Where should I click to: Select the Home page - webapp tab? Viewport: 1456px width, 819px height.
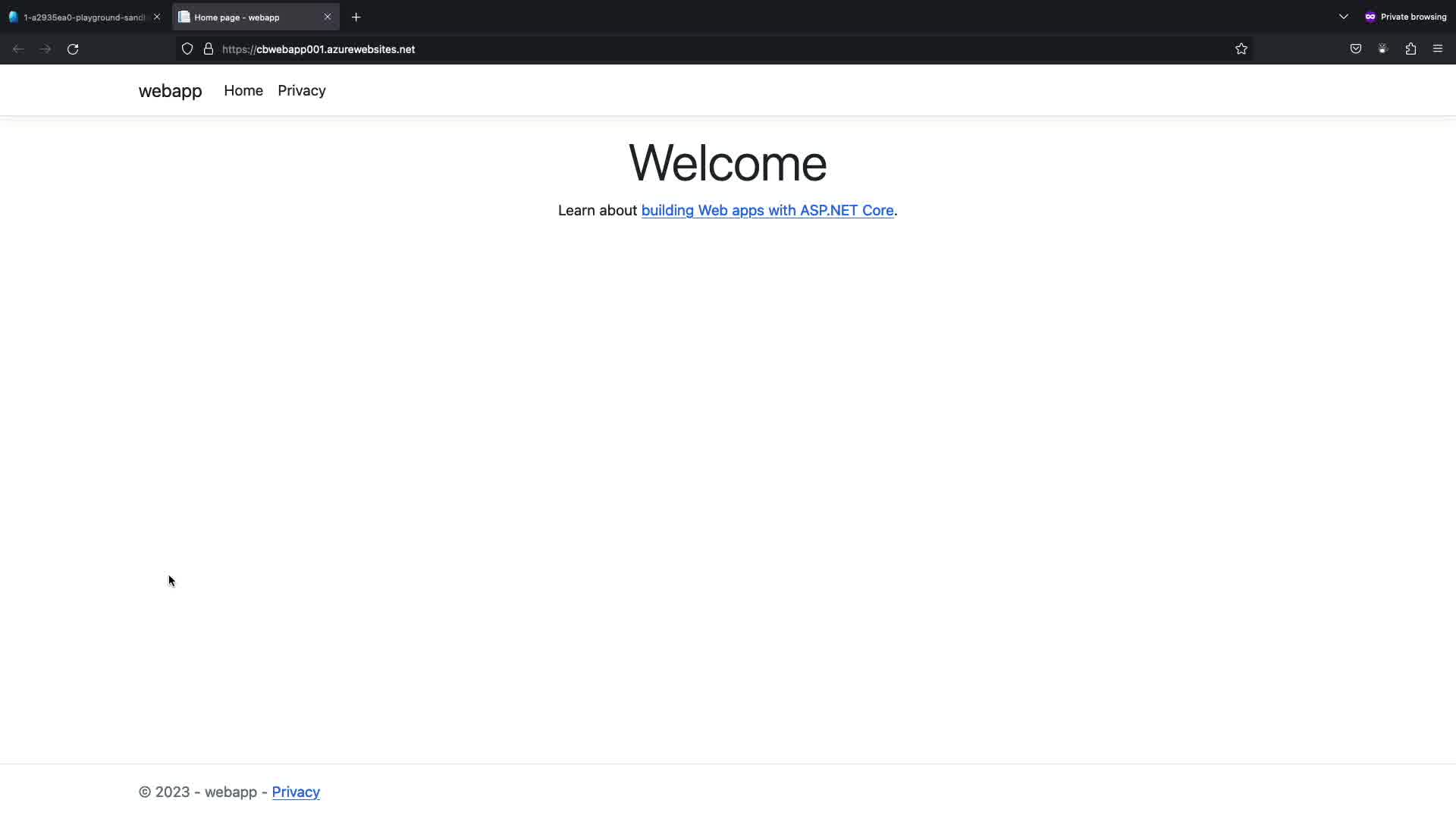(243, 17)
